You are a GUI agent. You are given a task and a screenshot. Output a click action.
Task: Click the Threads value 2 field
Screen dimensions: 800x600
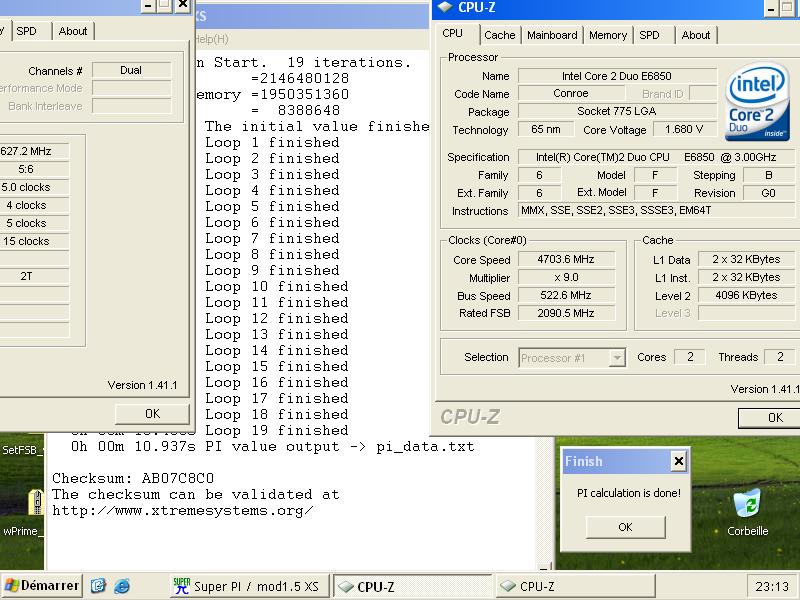point(780,357)
